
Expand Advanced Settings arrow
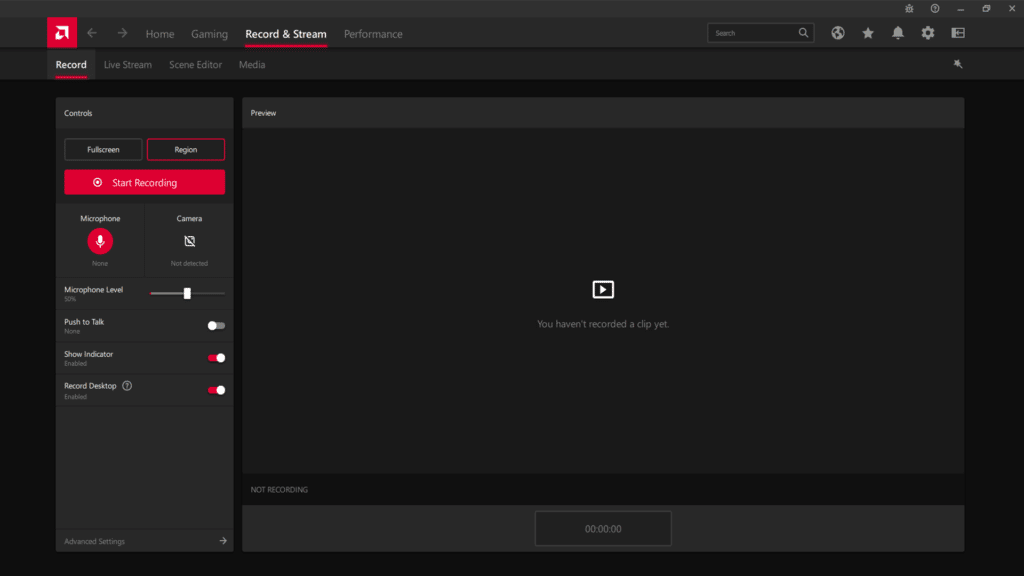point(223,541)
